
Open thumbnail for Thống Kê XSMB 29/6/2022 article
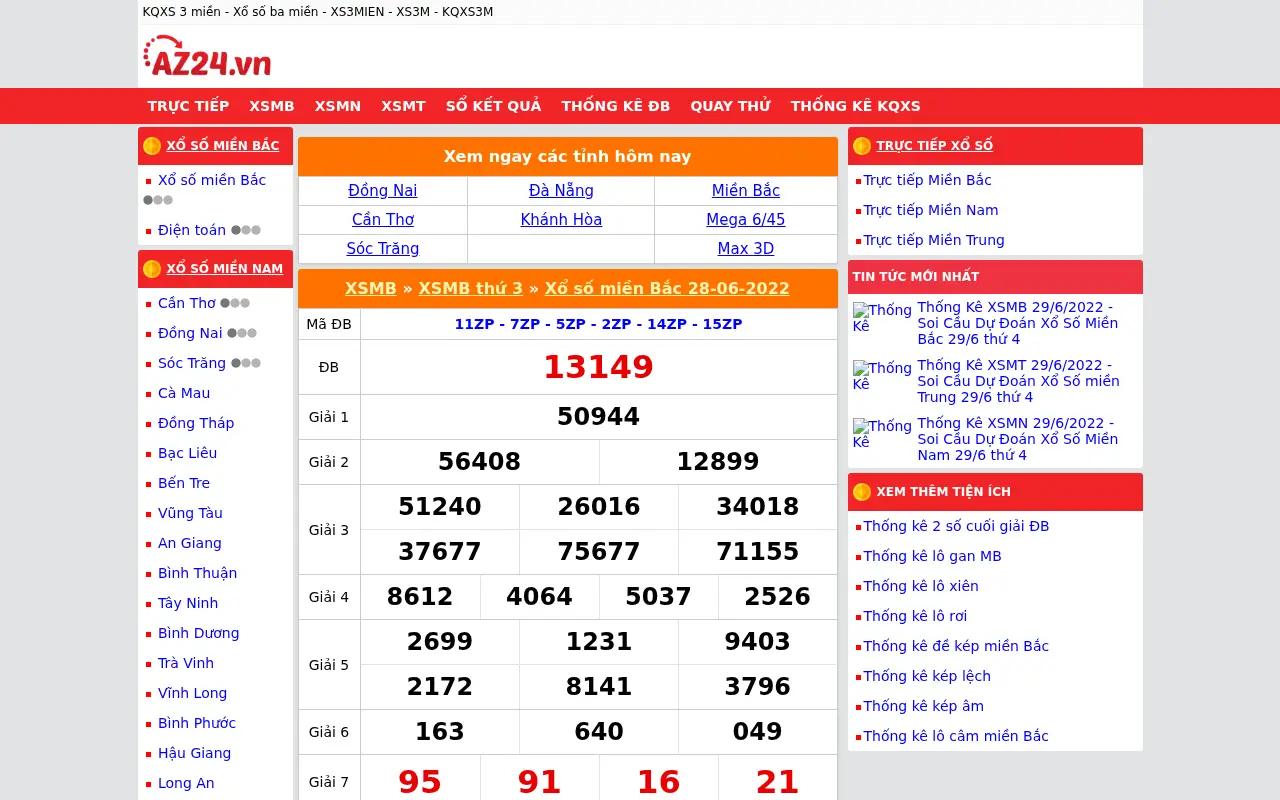click(882, 318)
